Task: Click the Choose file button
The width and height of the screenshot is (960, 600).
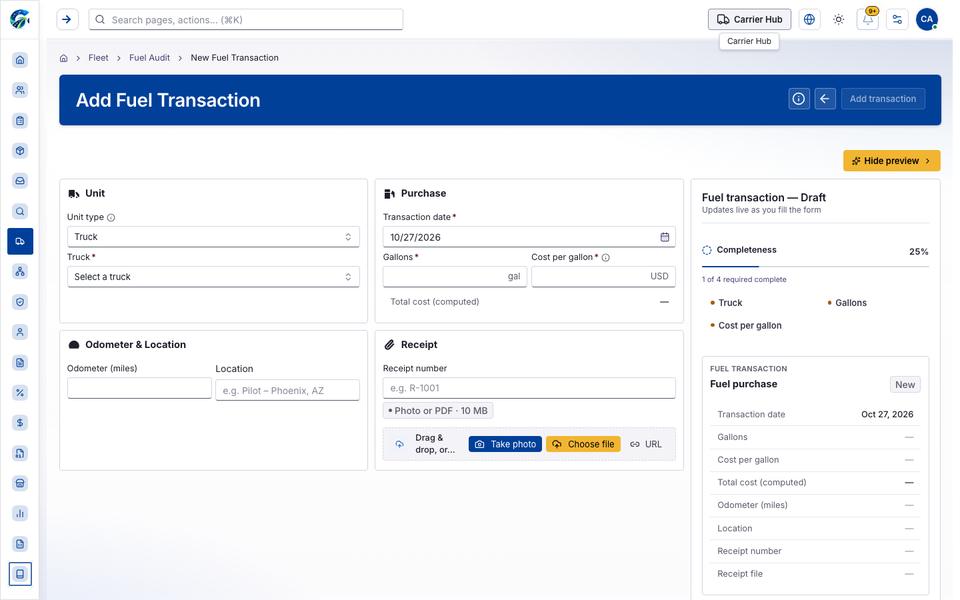Action: (x=583, y=444)
